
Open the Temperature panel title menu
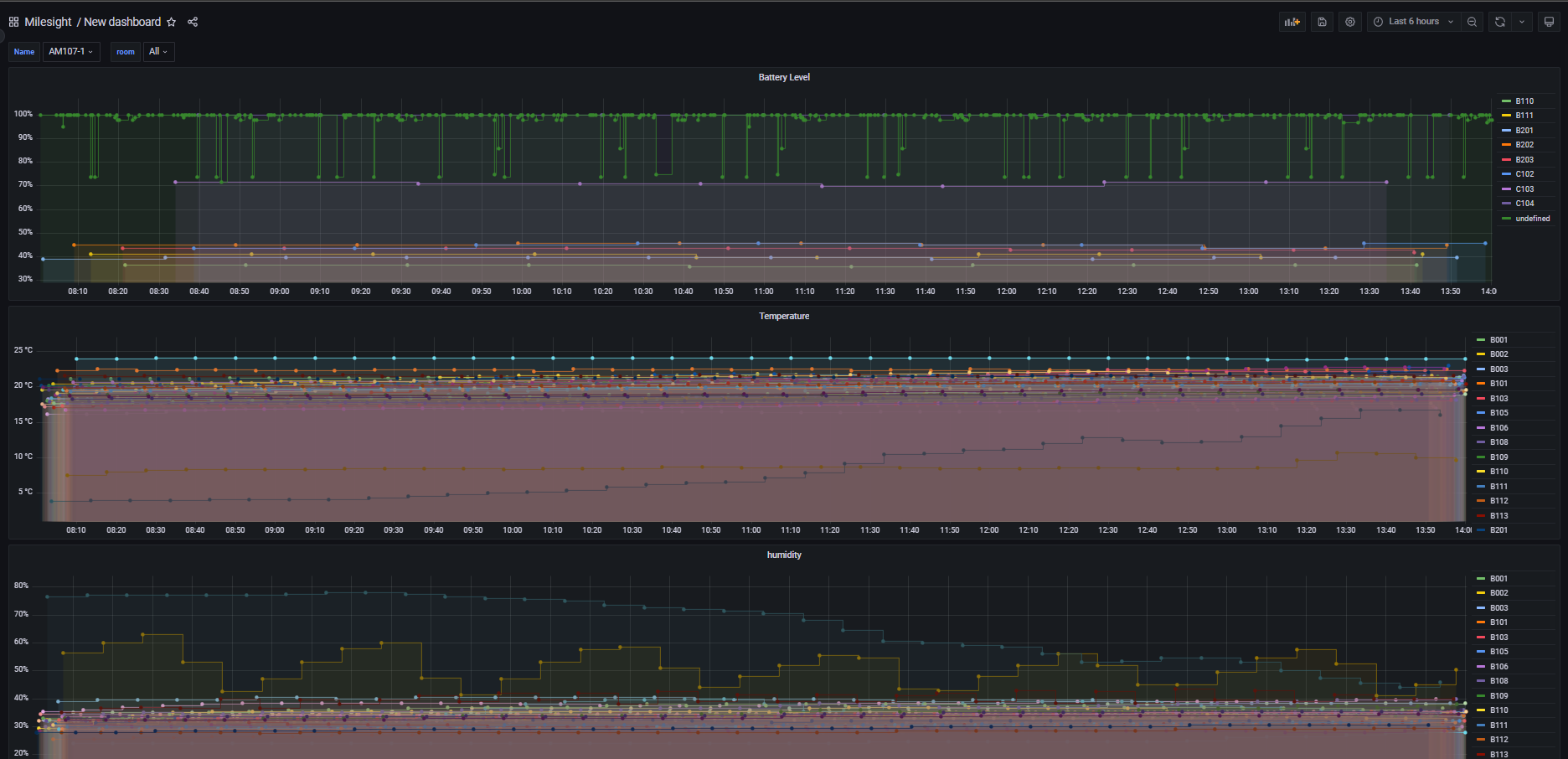click(784, 316)
